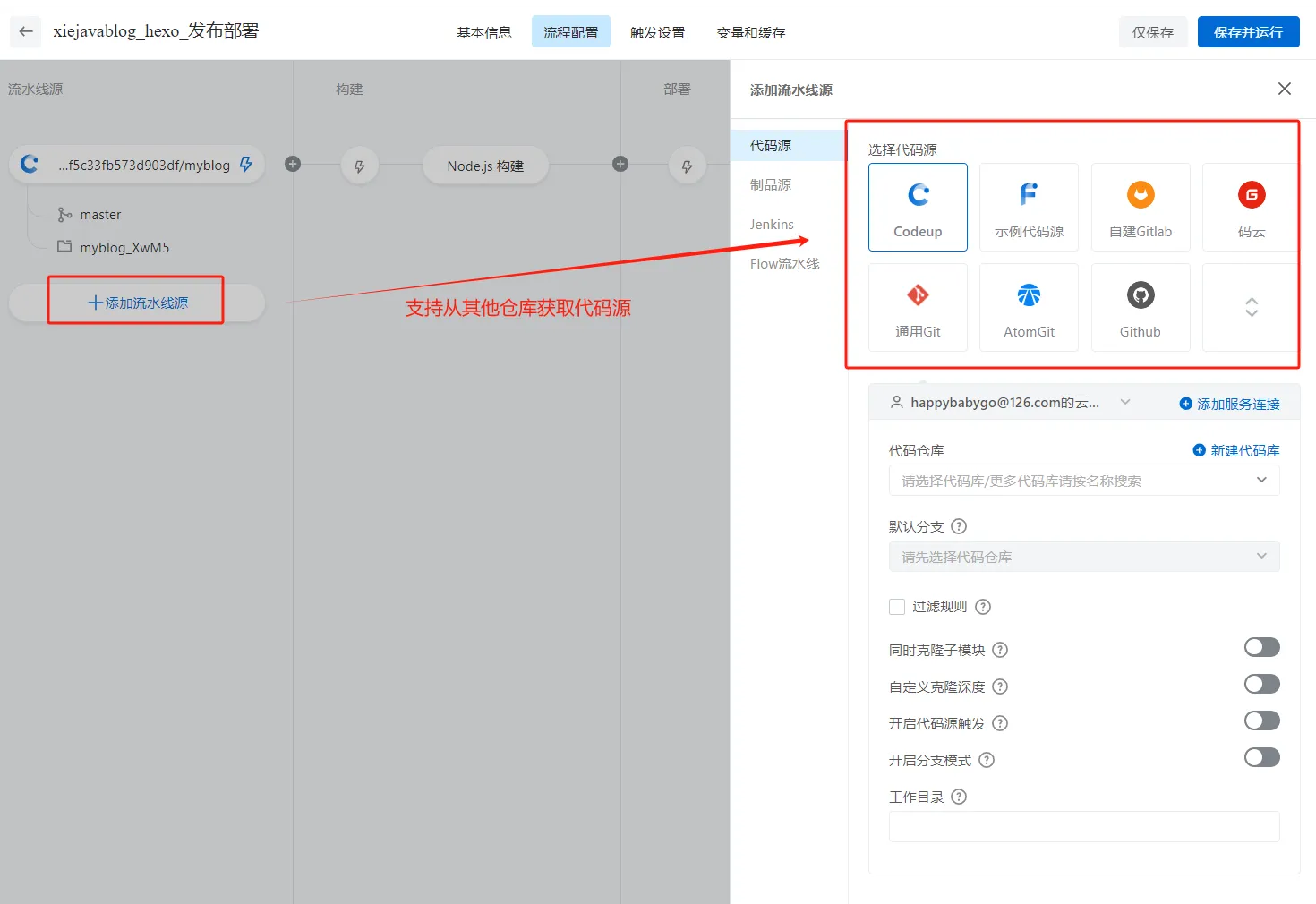This screenshot has width=1316, height=904.
Task: Enable 同时克隆子模块 toggle
Action: (x=1261, y=646)
